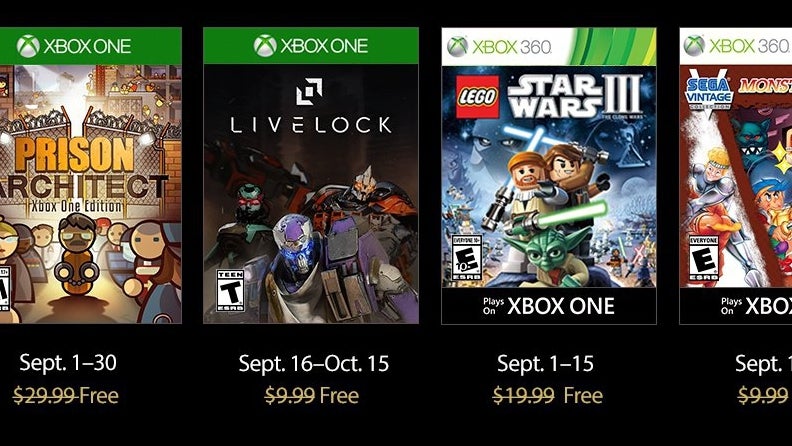Image resolution: width=792 pixels, height=446 pixels.
Task: Click the $19.99 Free price label
Action: point(548,395)
